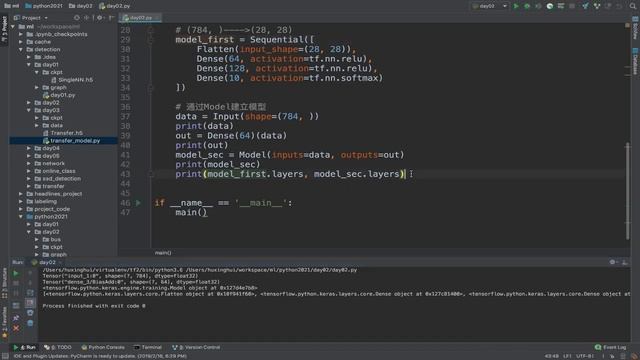The height and width of the screenshot is (360, 640).
Task: Select Transfer.h5 in the project tree
Action: [x=63, y=133]
